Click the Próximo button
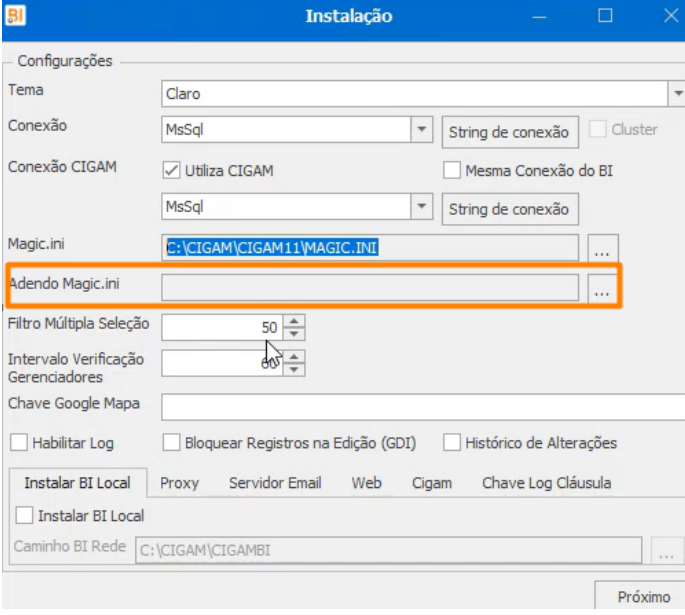 (x=643, y=596)
